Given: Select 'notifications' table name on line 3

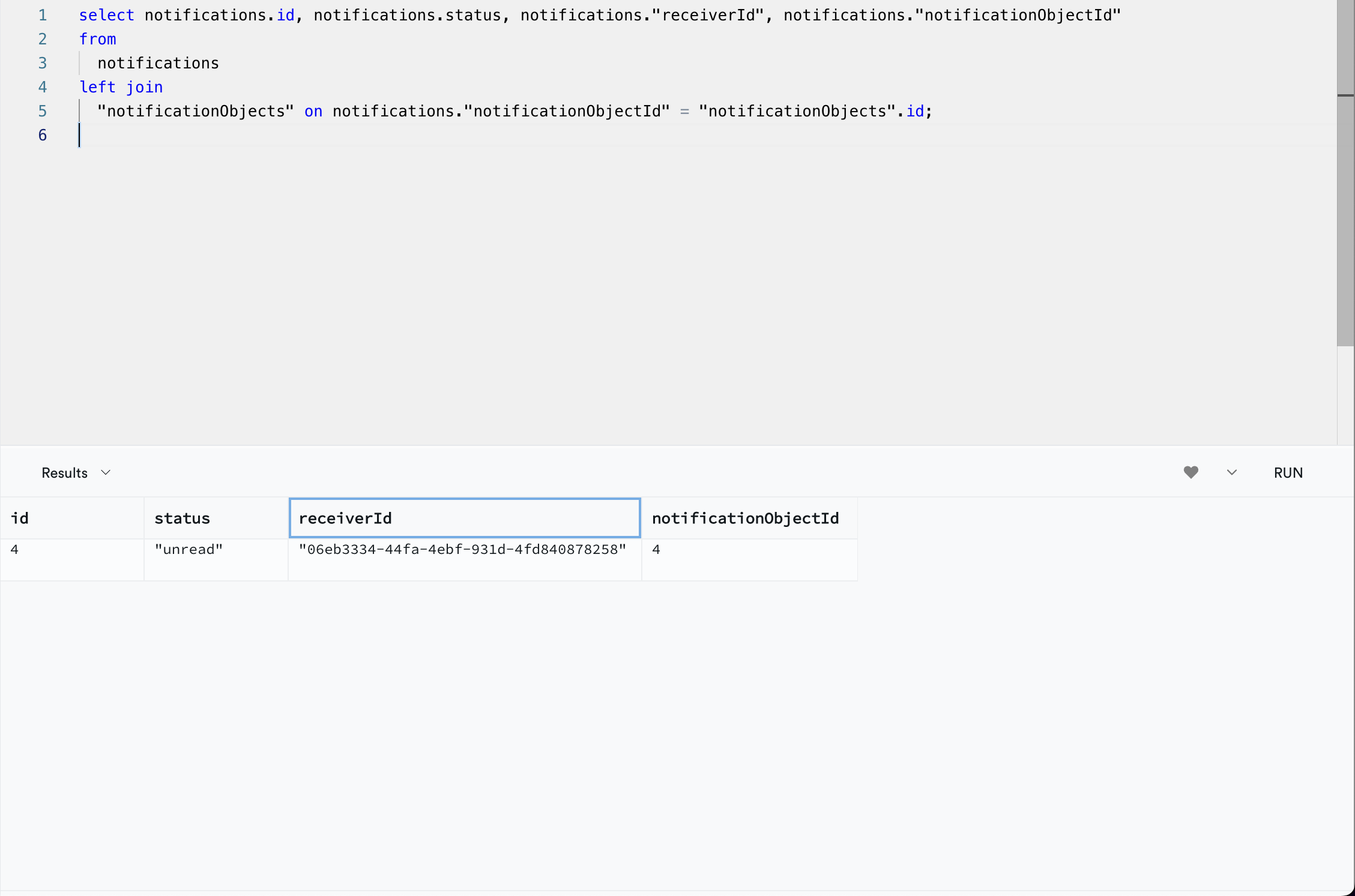Looking at the screenshot, I should point(158,62).
